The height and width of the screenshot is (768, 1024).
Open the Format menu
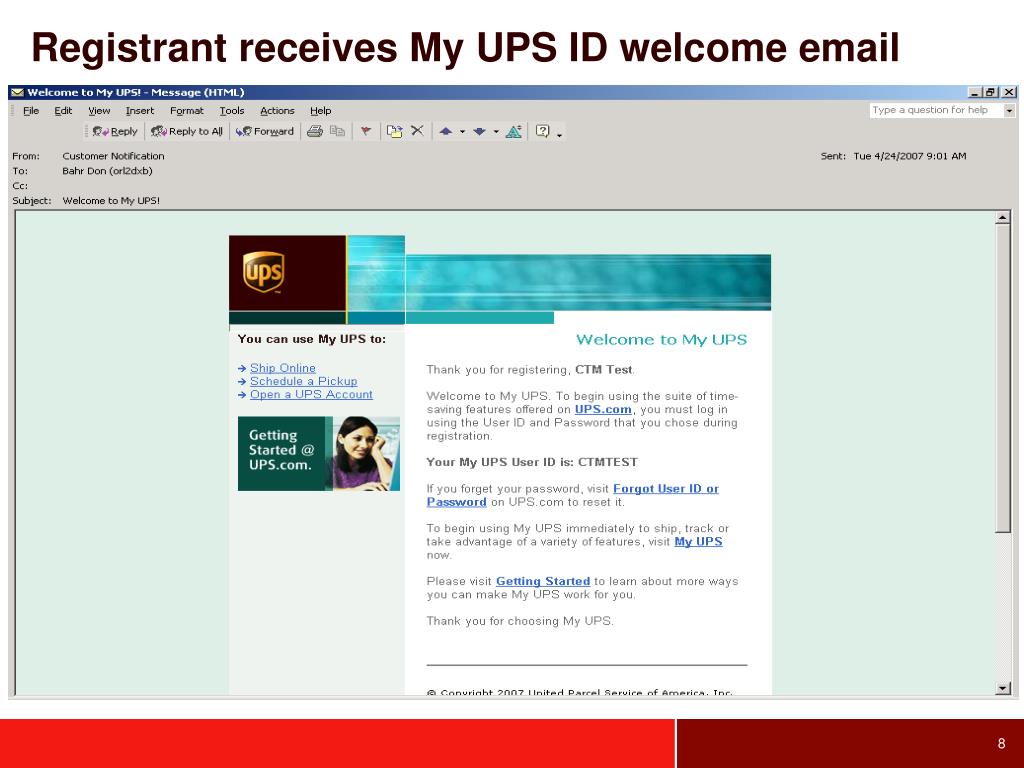[187, 111]
